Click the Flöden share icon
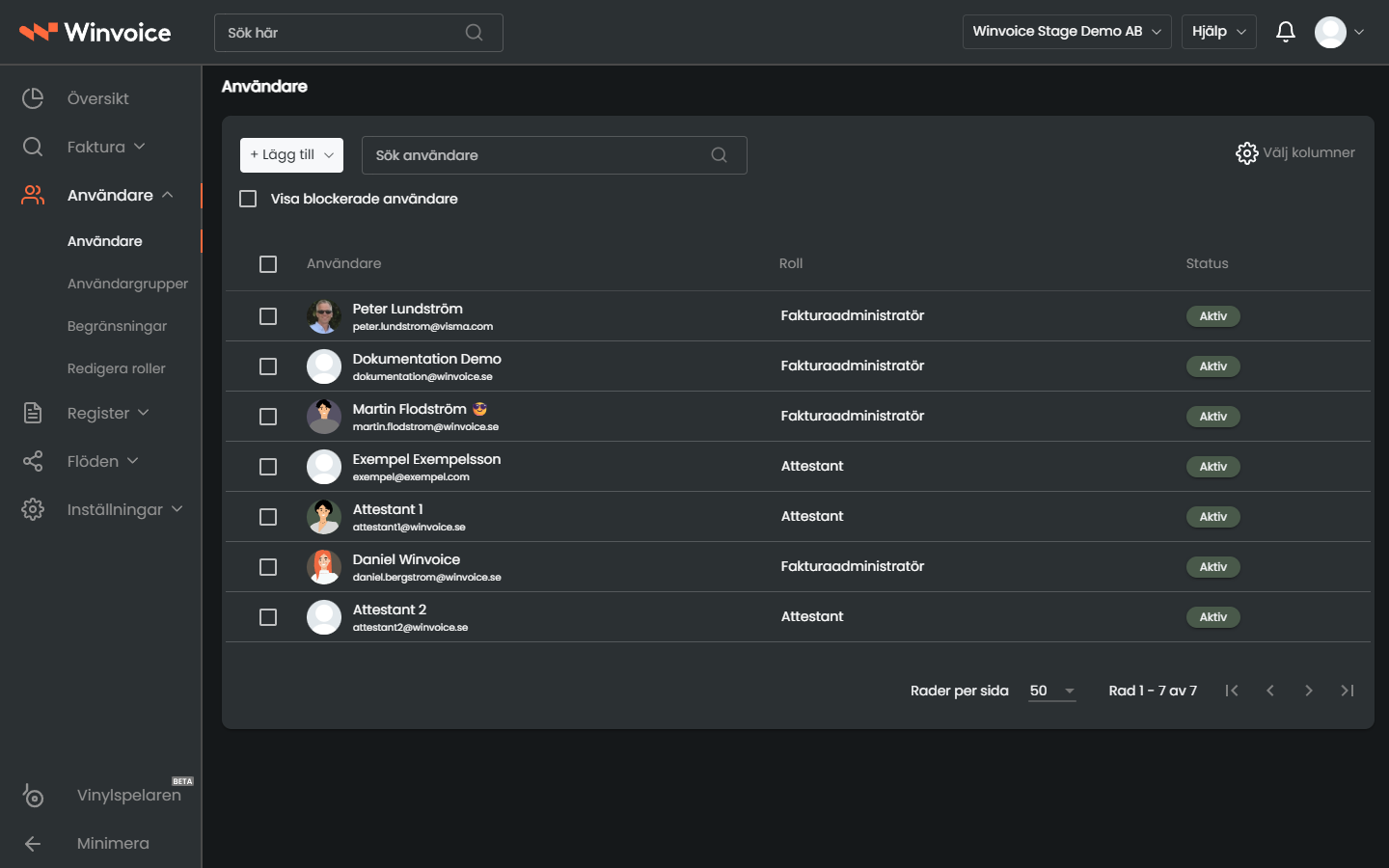1389x868 pixels. (x=33, y=461)
